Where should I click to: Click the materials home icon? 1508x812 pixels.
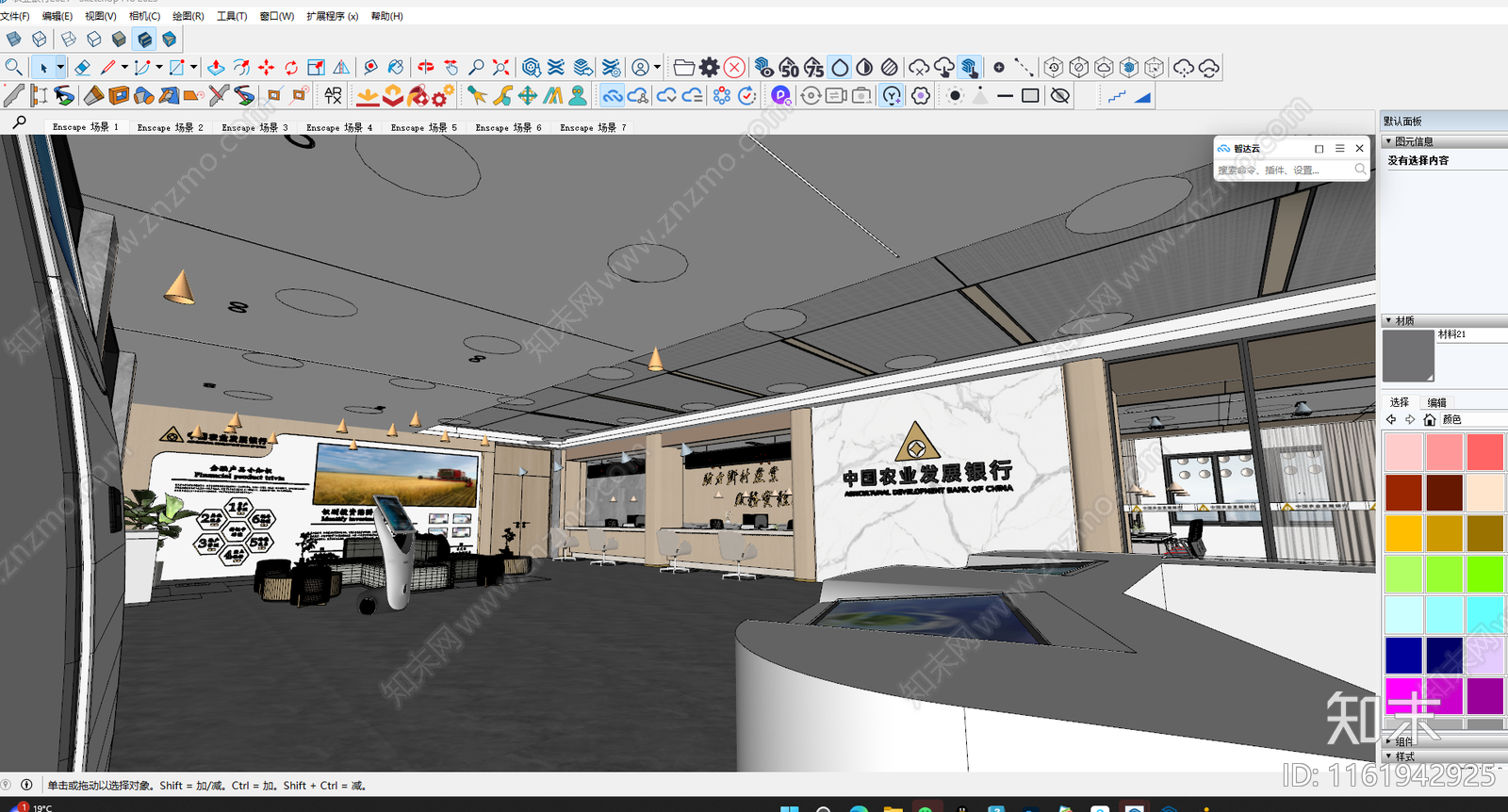tap(1430, 419)
